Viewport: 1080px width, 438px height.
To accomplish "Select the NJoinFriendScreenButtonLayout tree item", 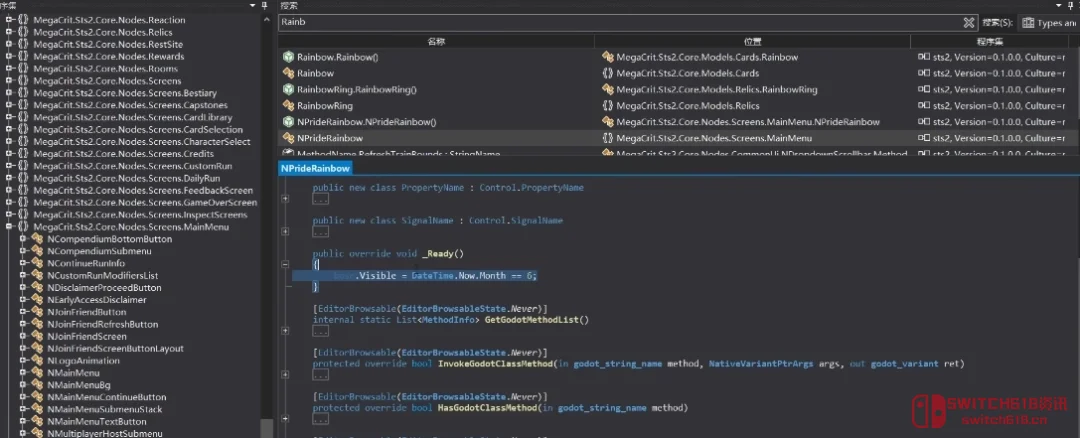I will point(115,348).
